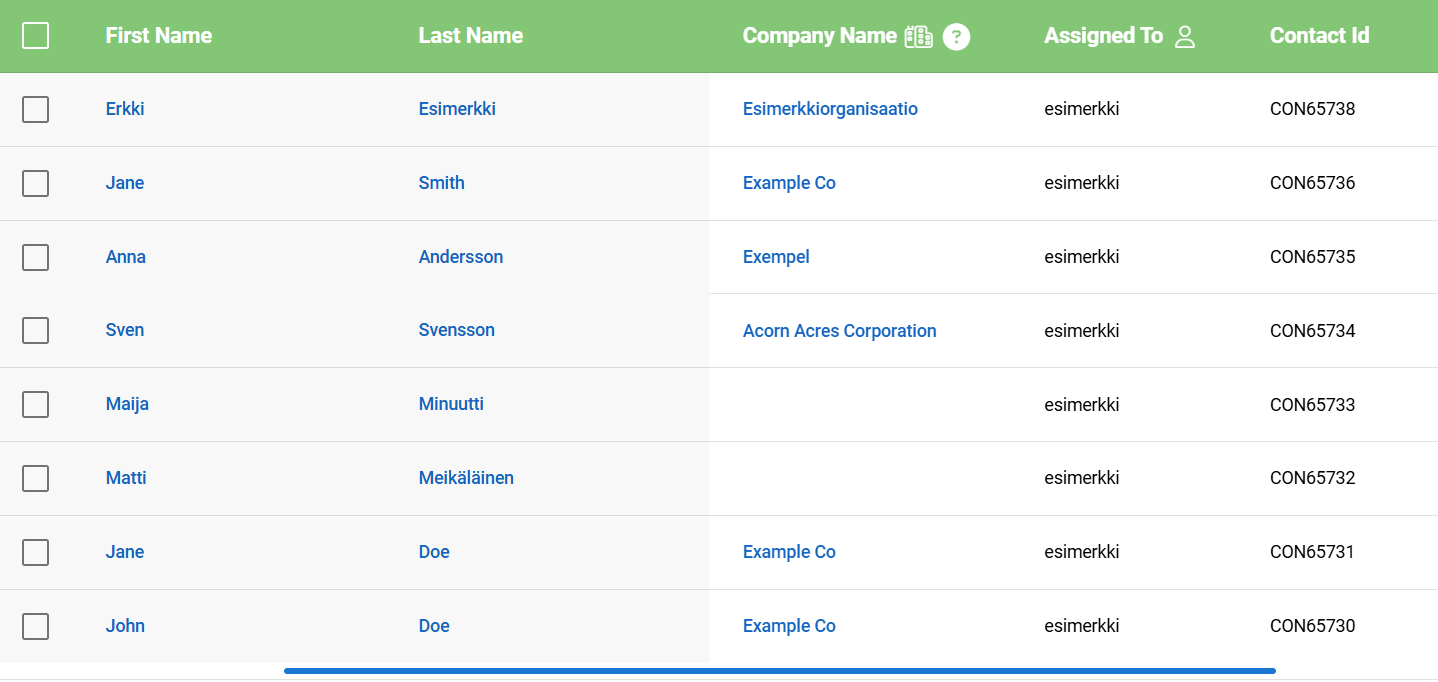The height and width of the screenshot is (682, 1438).
Task: Toggle the select-all checkbox in the header
Action: [35, 35]
